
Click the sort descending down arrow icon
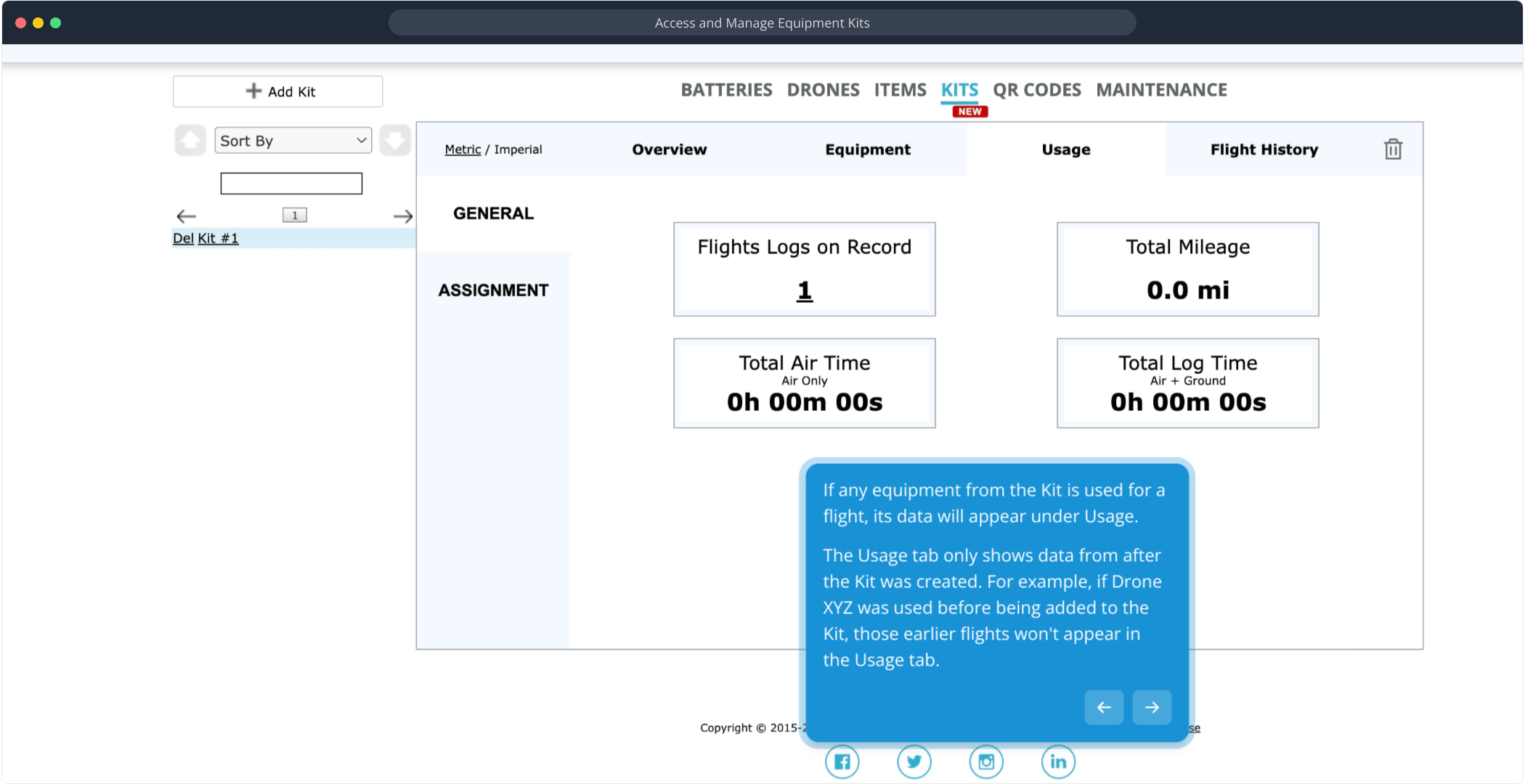tap(395, 140)
